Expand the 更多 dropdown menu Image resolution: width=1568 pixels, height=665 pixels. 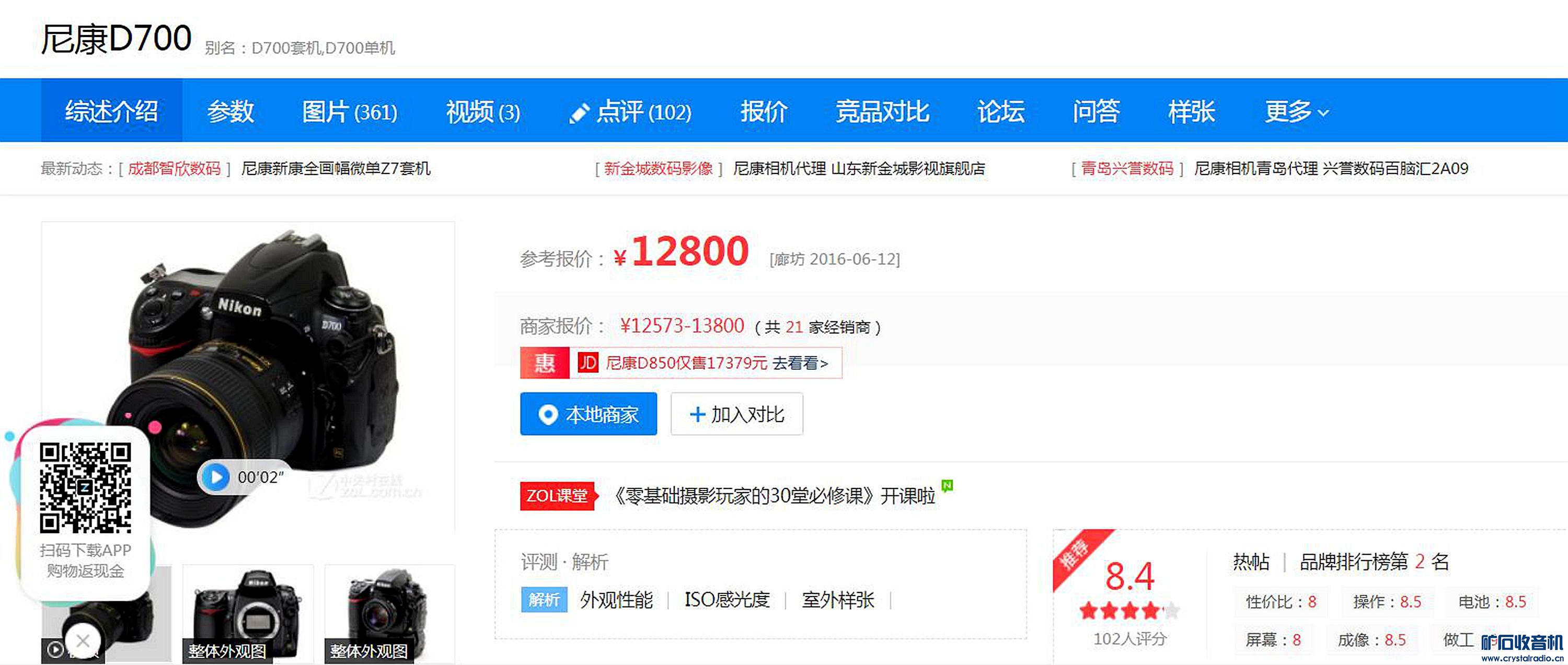(x=1296, y=112)
